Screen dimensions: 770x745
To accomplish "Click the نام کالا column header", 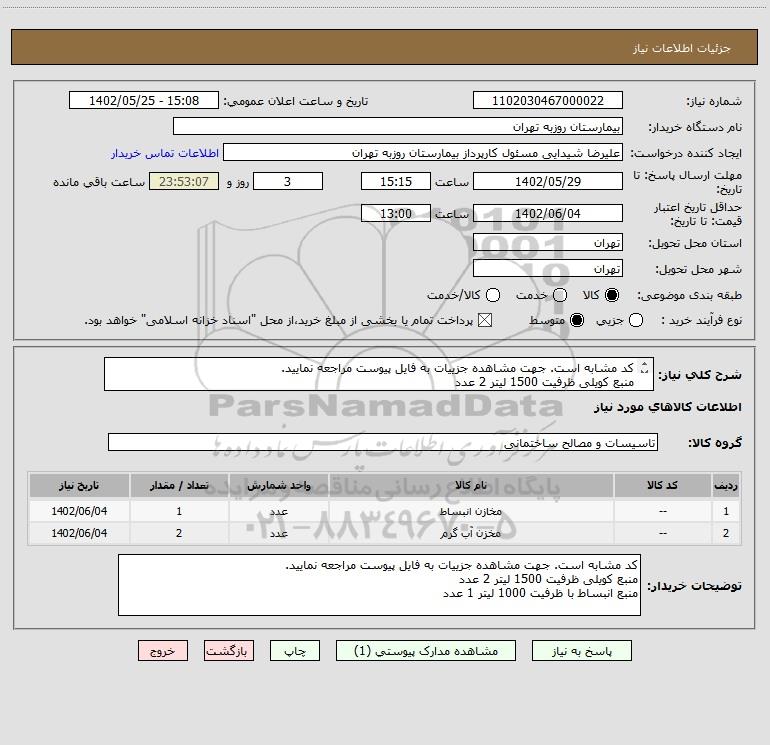I will point(470,485).
